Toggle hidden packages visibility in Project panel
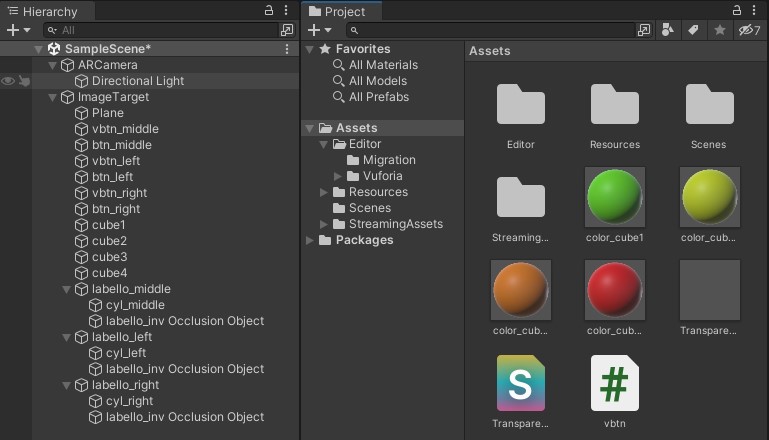Viewport: 769px width, 440px height. 749,31
